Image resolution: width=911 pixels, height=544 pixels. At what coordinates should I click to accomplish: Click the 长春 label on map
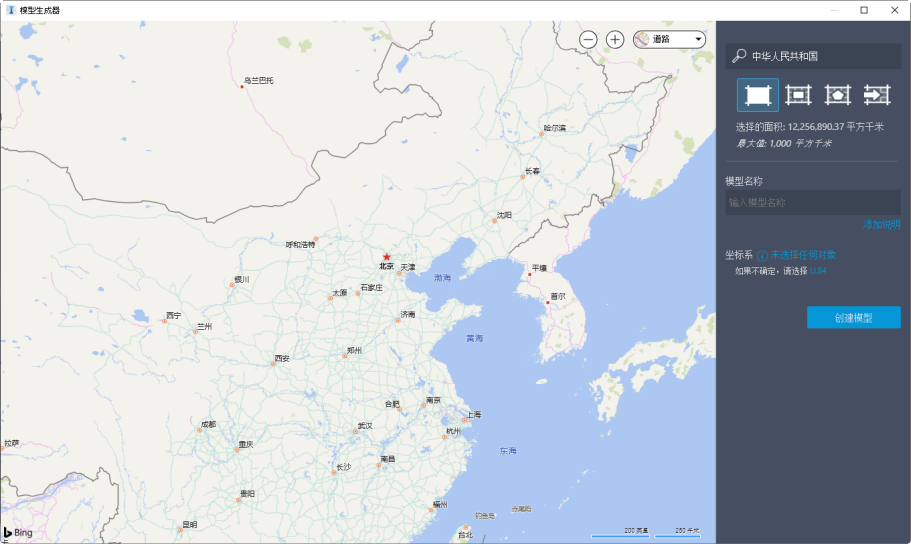(x=533, y=171)
